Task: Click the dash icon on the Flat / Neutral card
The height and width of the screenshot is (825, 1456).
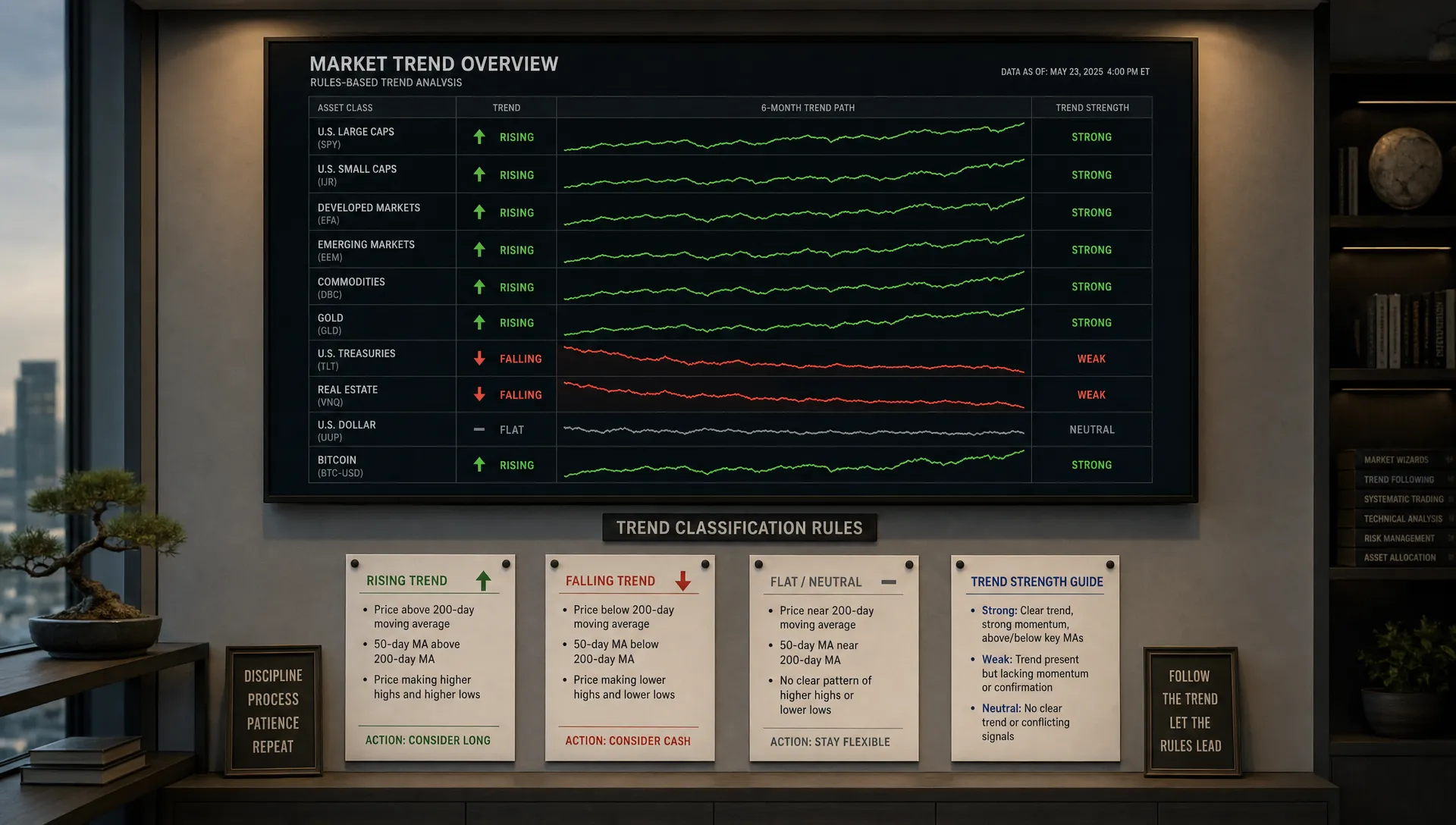Action: click(x=889, y=582)
